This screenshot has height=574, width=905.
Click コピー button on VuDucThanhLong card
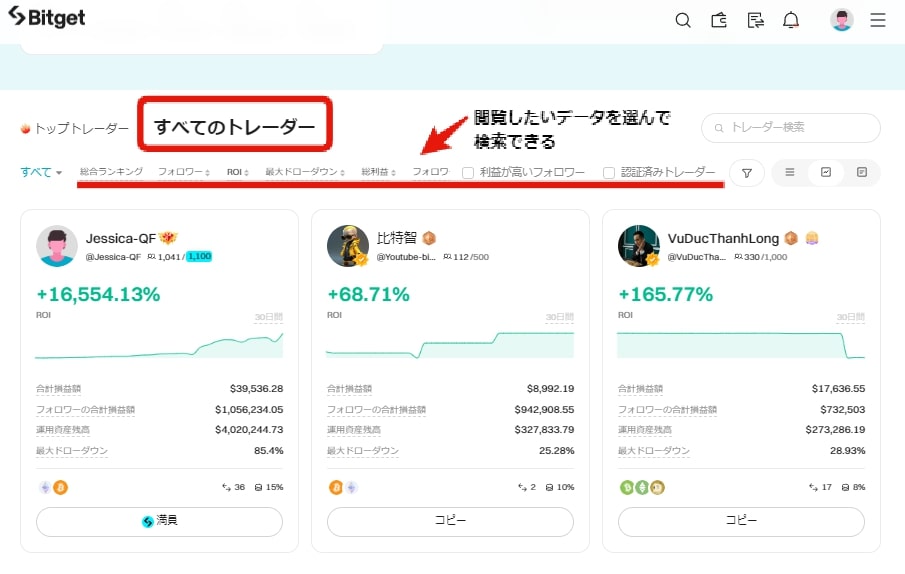[741, 522]
